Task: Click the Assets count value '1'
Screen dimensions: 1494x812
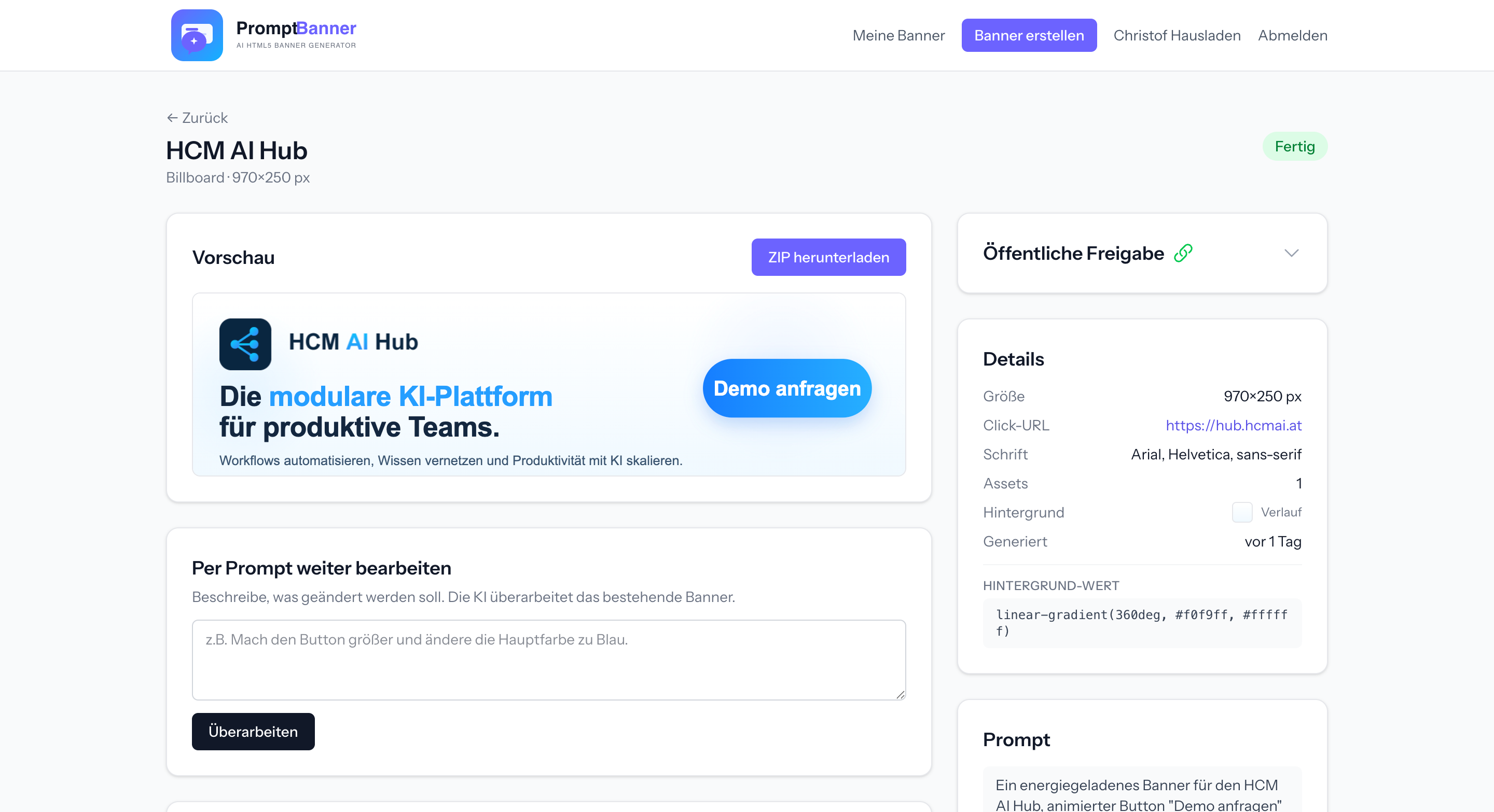Action: [x=1298, y=483]
